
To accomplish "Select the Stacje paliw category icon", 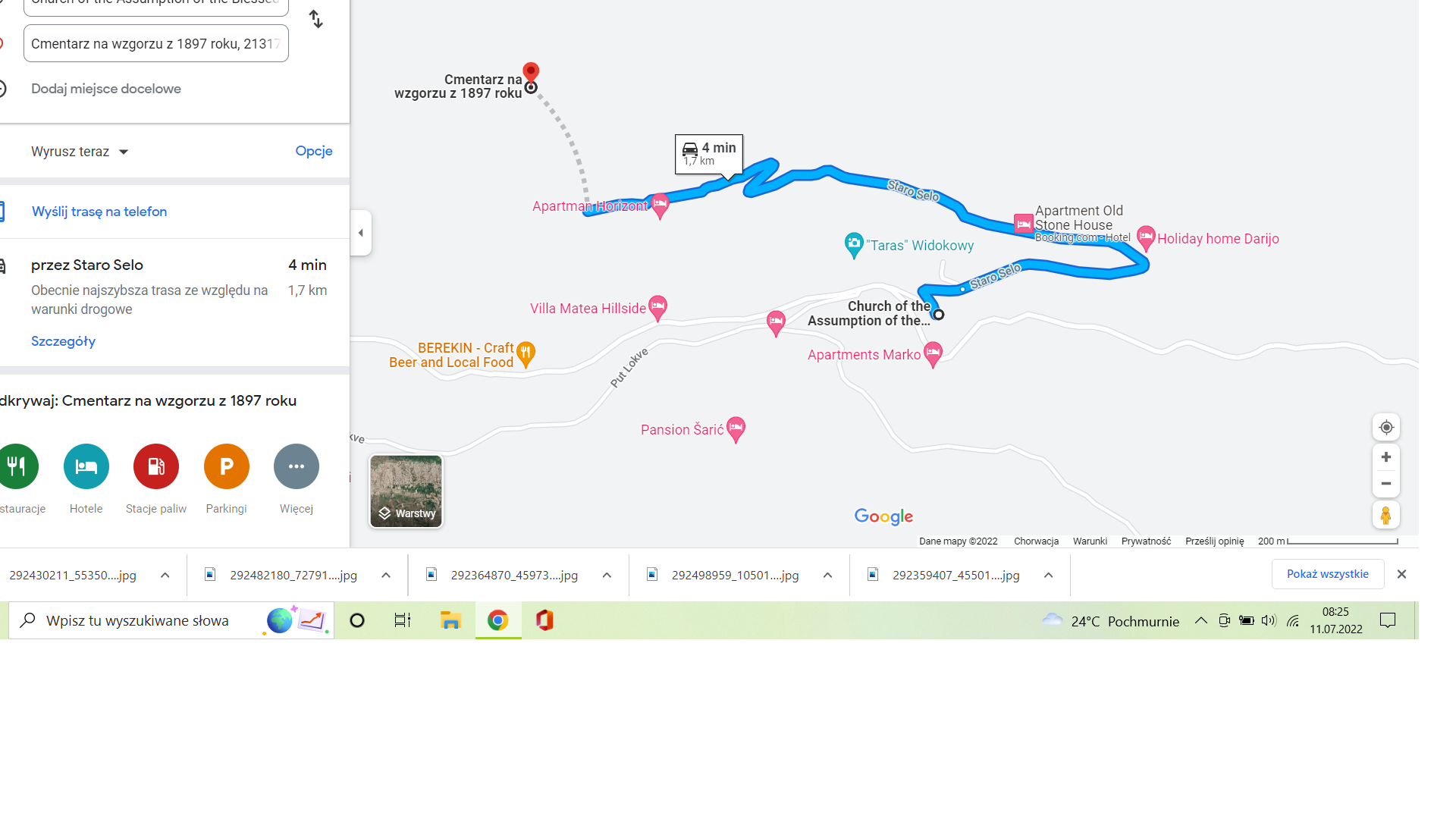I will (x=155, y=466).
